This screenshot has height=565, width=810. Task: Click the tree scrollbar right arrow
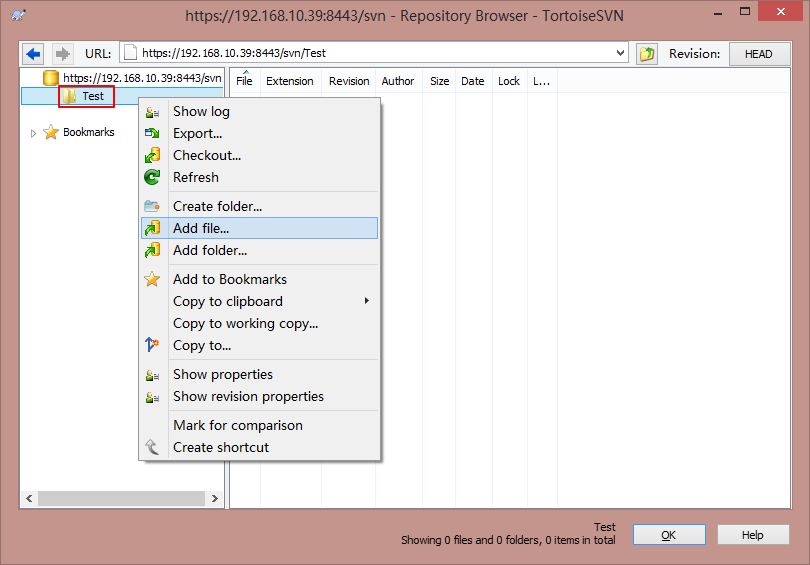(214, 498)
